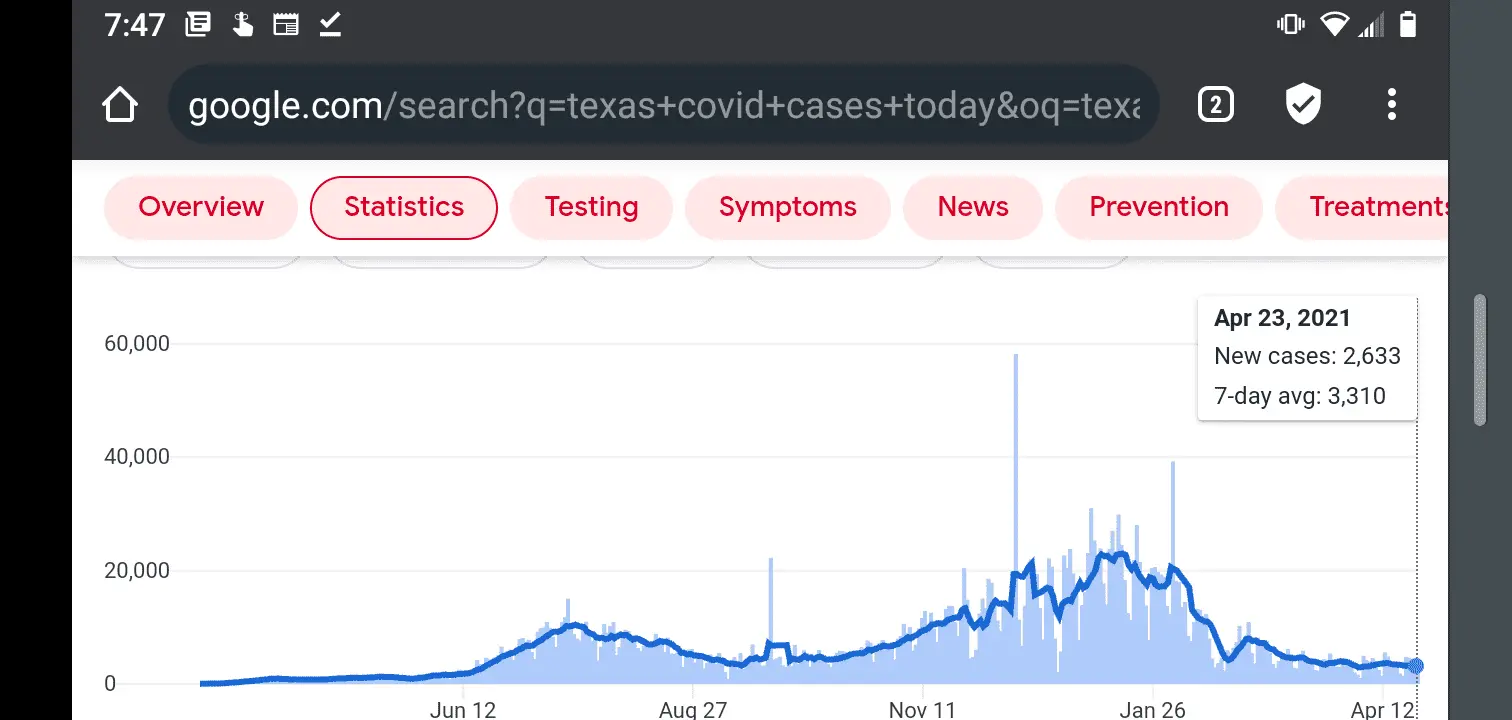Click the highlighted Apr 23 data point
The image size is (1512, 720).
click(1416, 666)
